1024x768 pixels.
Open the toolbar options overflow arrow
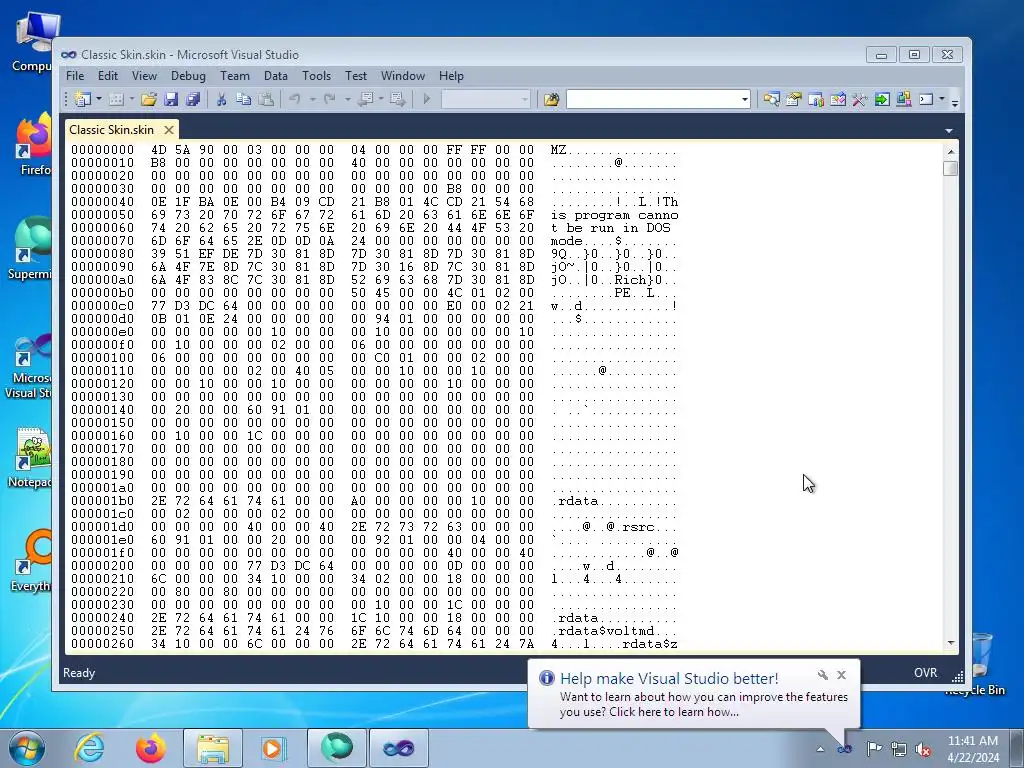[x=955, y=103]
